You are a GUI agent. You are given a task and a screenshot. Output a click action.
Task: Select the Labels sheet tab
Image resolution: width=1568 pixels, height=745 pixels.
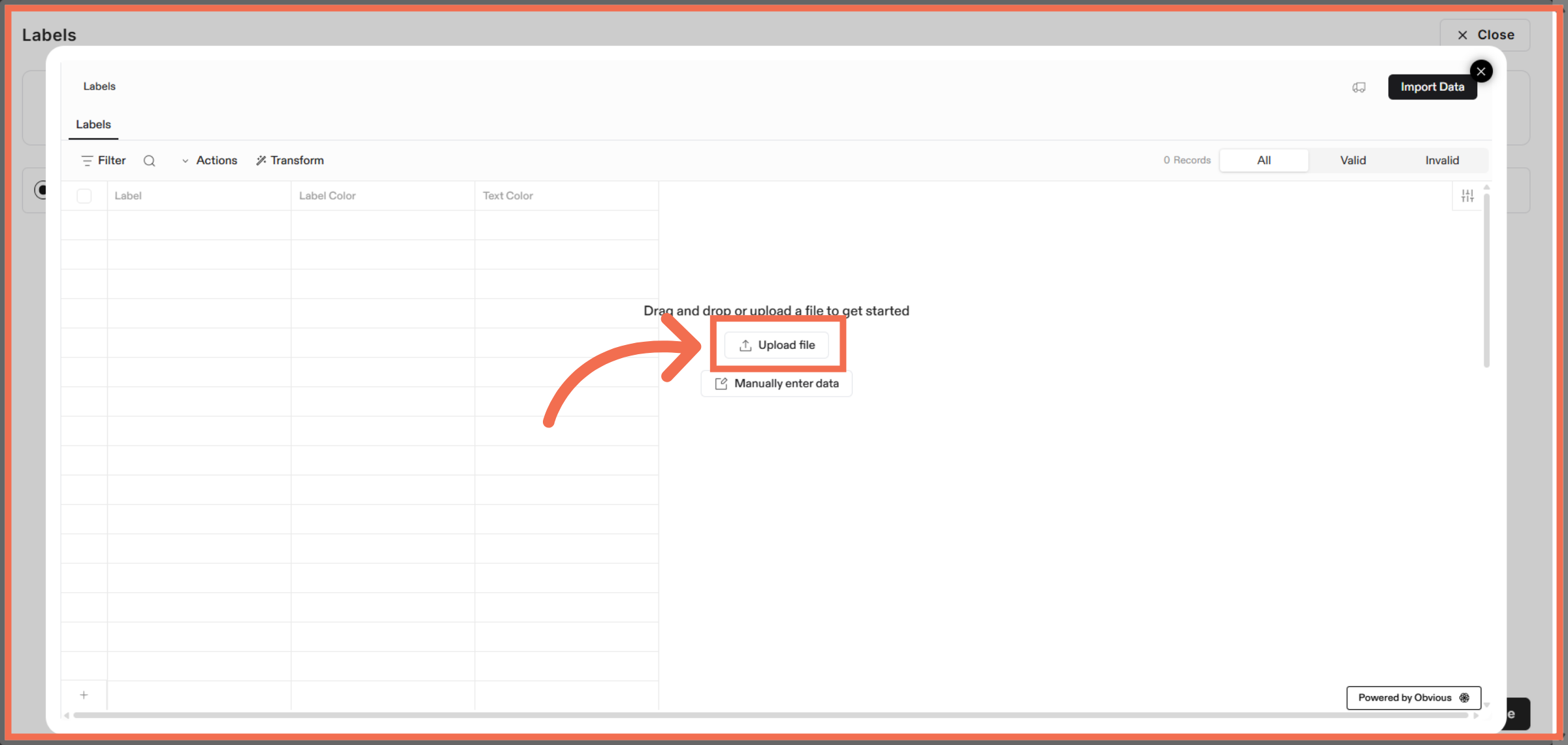tap(93, 124)
